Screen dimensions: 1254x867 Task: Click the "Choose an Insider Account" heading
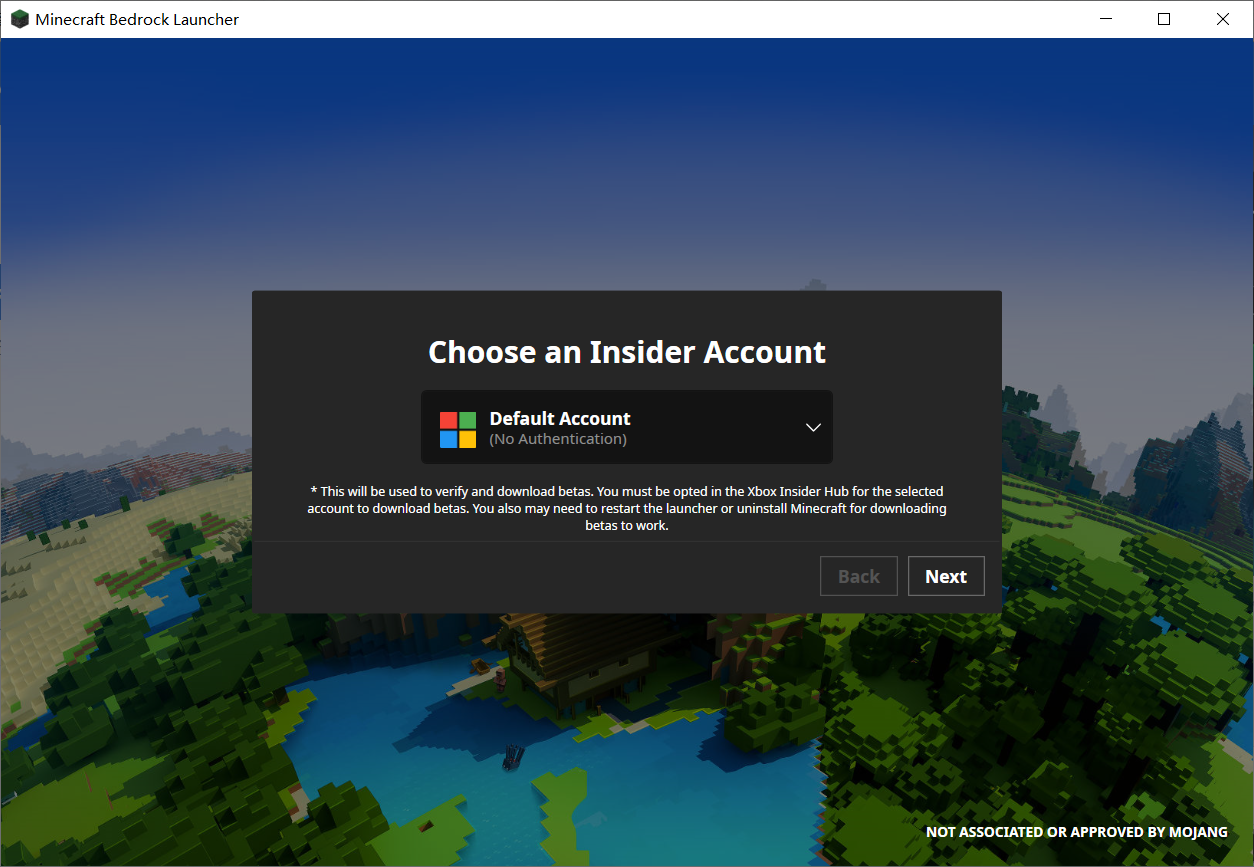click(627, 352)
